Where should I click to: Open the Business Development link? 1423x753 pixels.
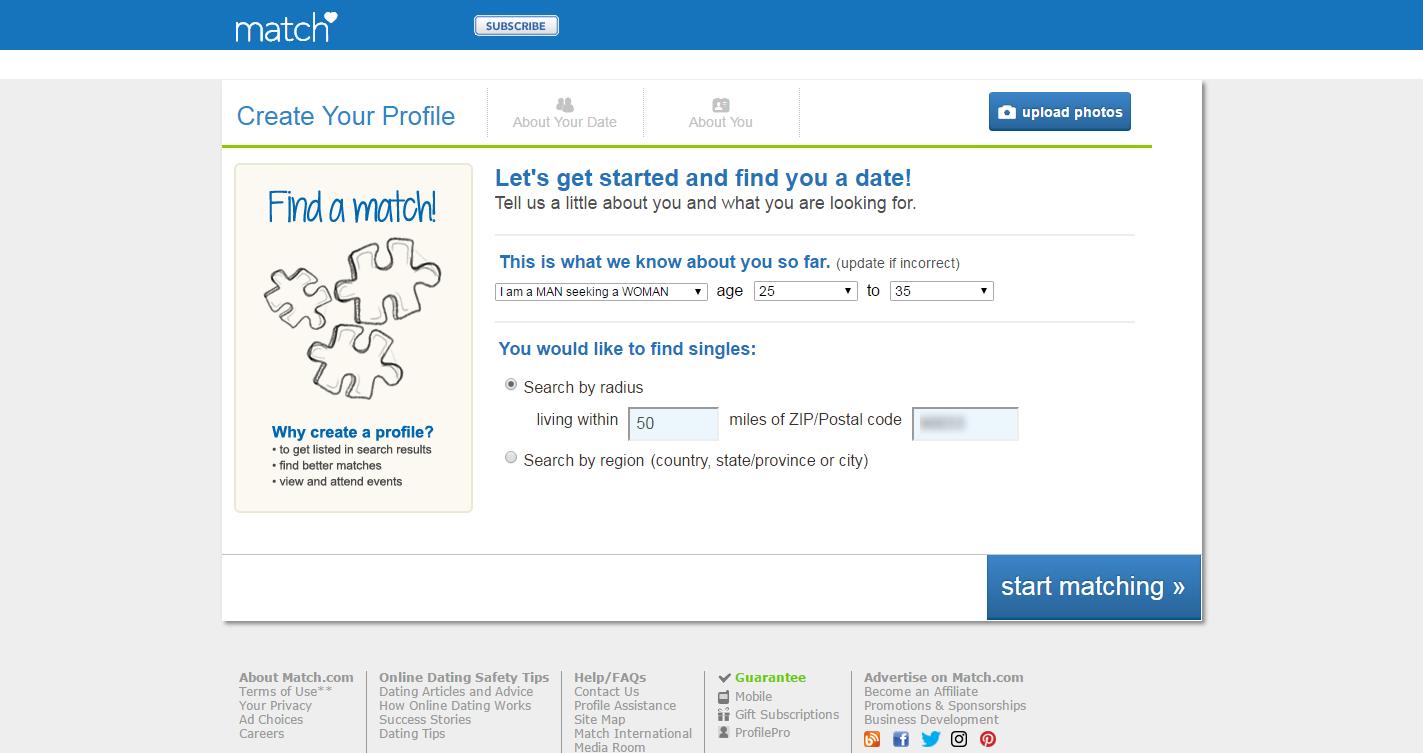click(931, 720)
